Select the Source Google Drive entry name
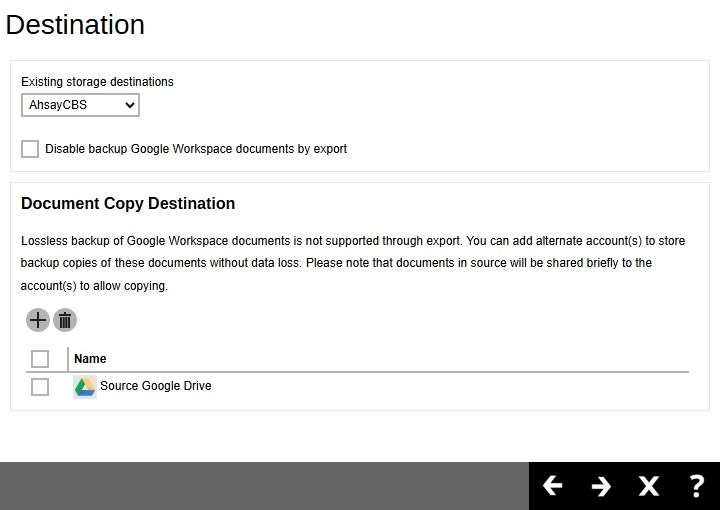The width and height of the screenshot is (720, 510). tap(155, 386)
